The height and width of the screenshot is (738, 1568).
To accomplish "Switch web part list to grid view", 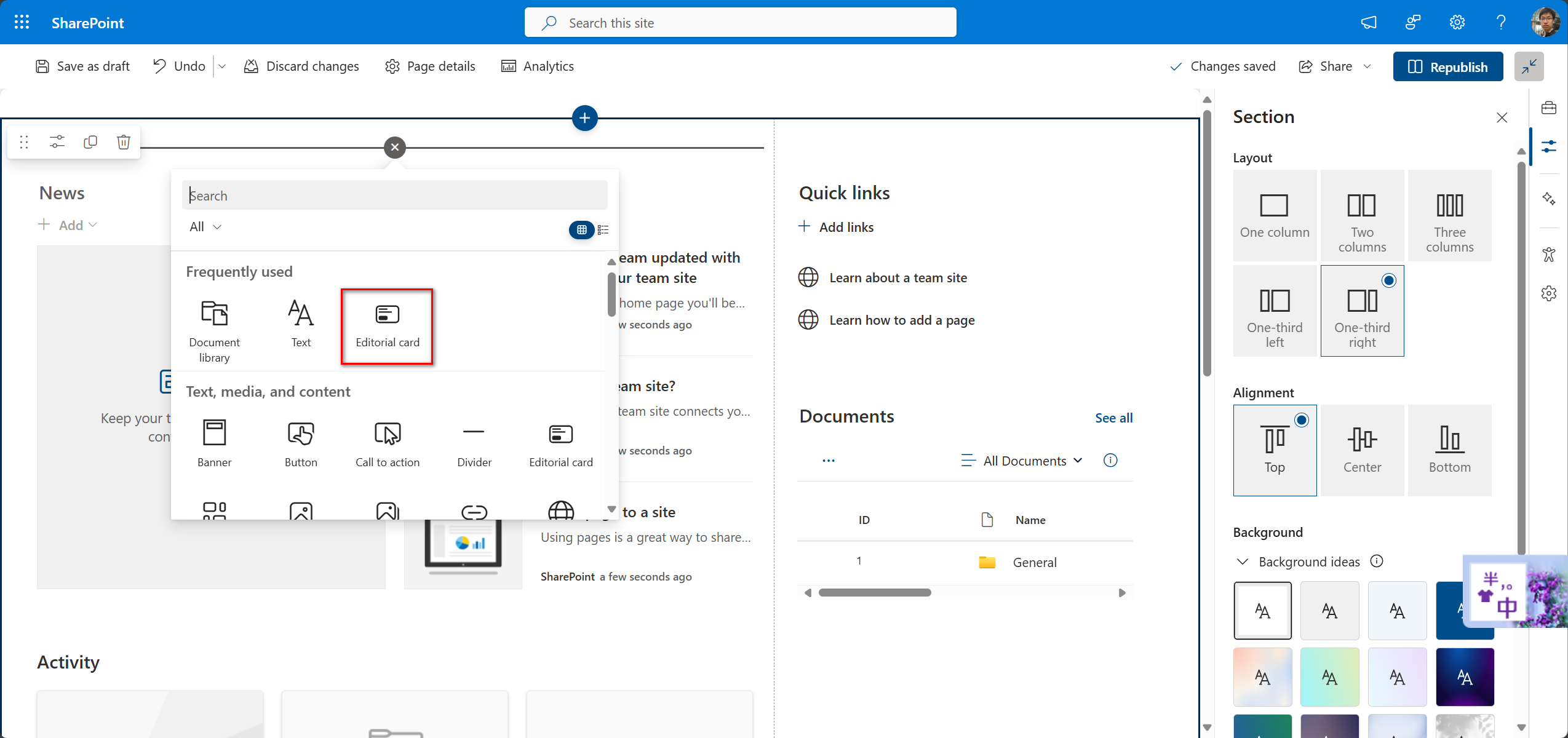I will coord(581,229).
